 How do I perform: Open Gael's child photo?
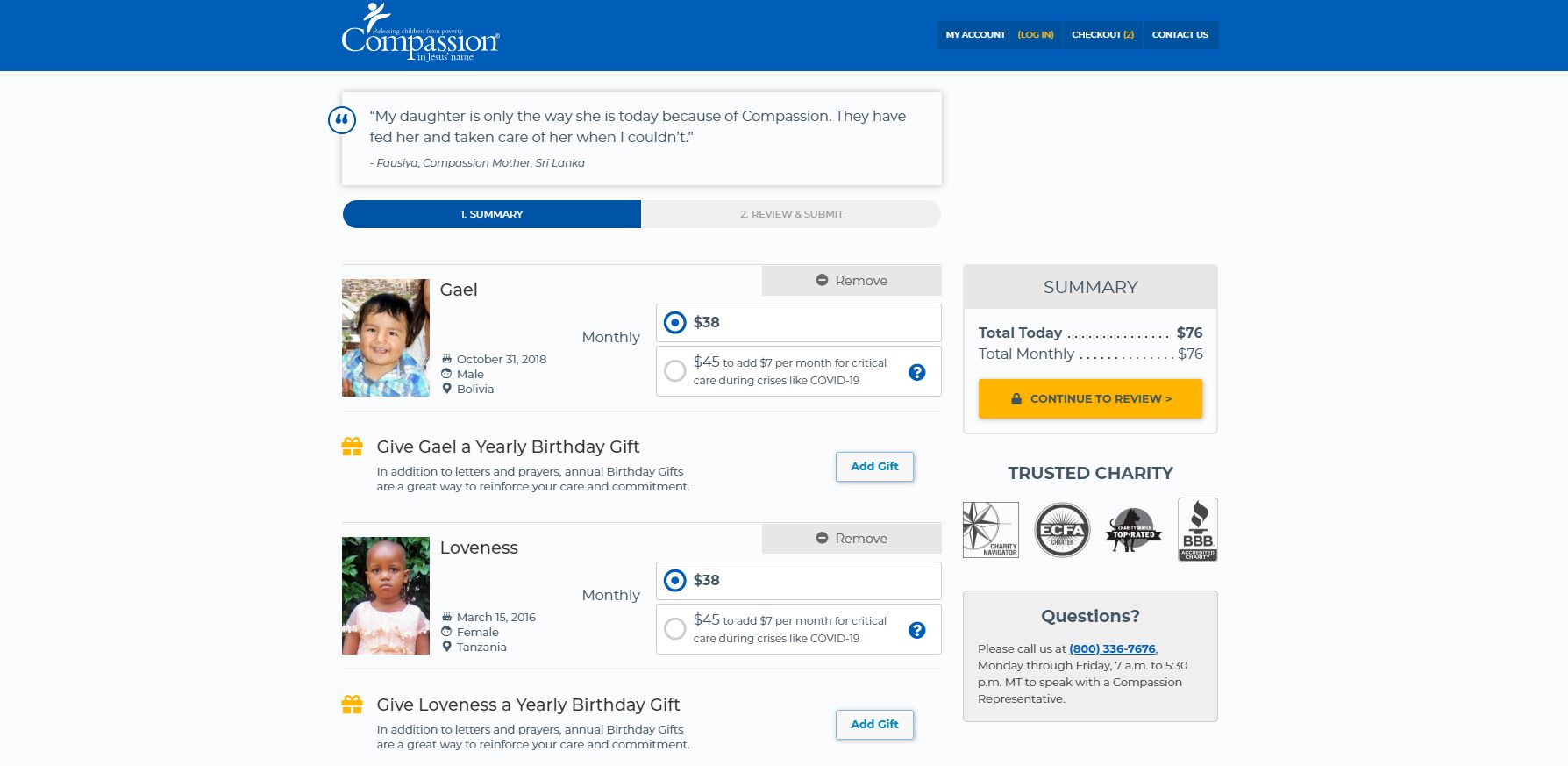[x=386, y=338]
